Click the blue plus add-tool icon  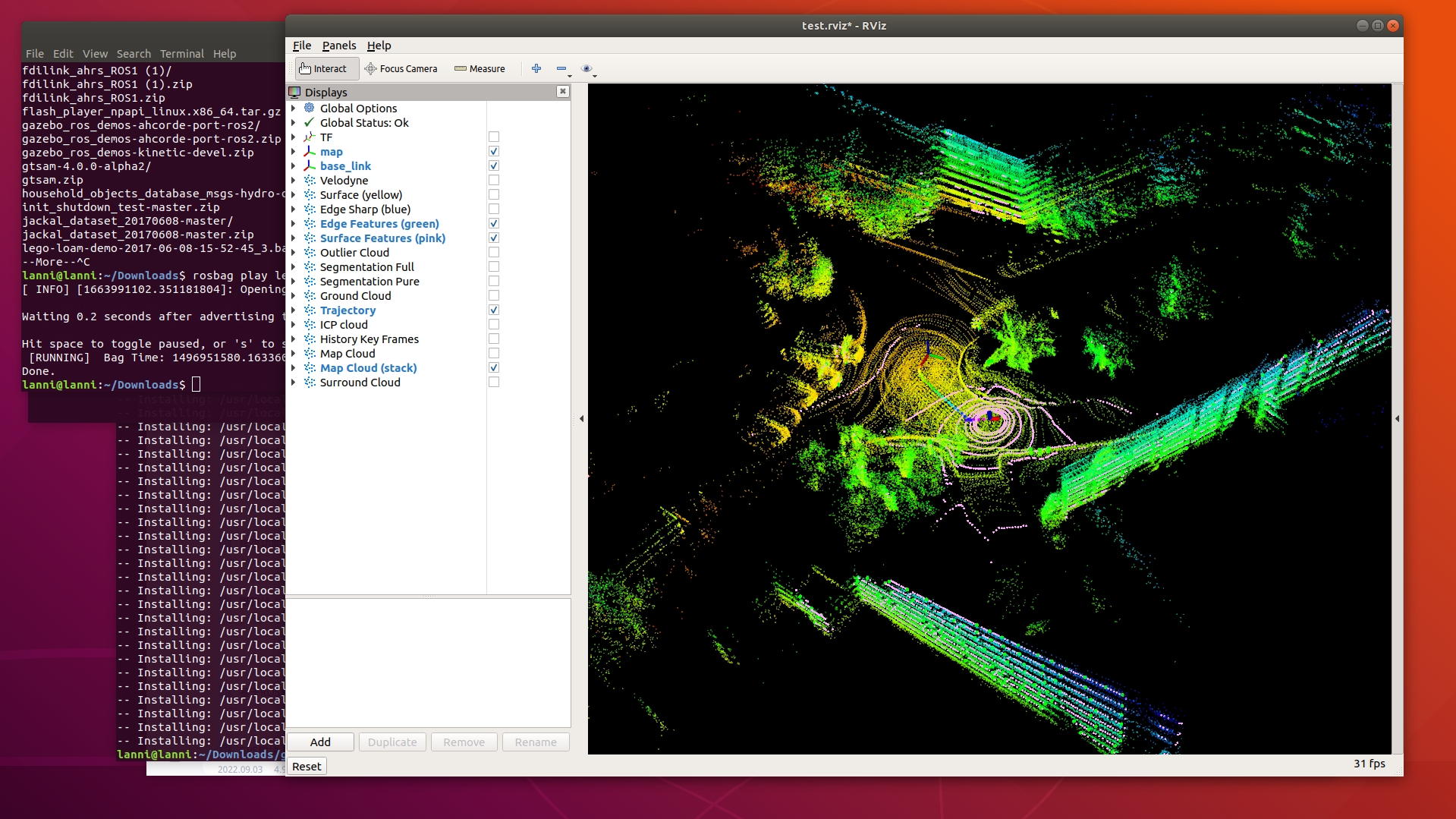tap(536, 68)
